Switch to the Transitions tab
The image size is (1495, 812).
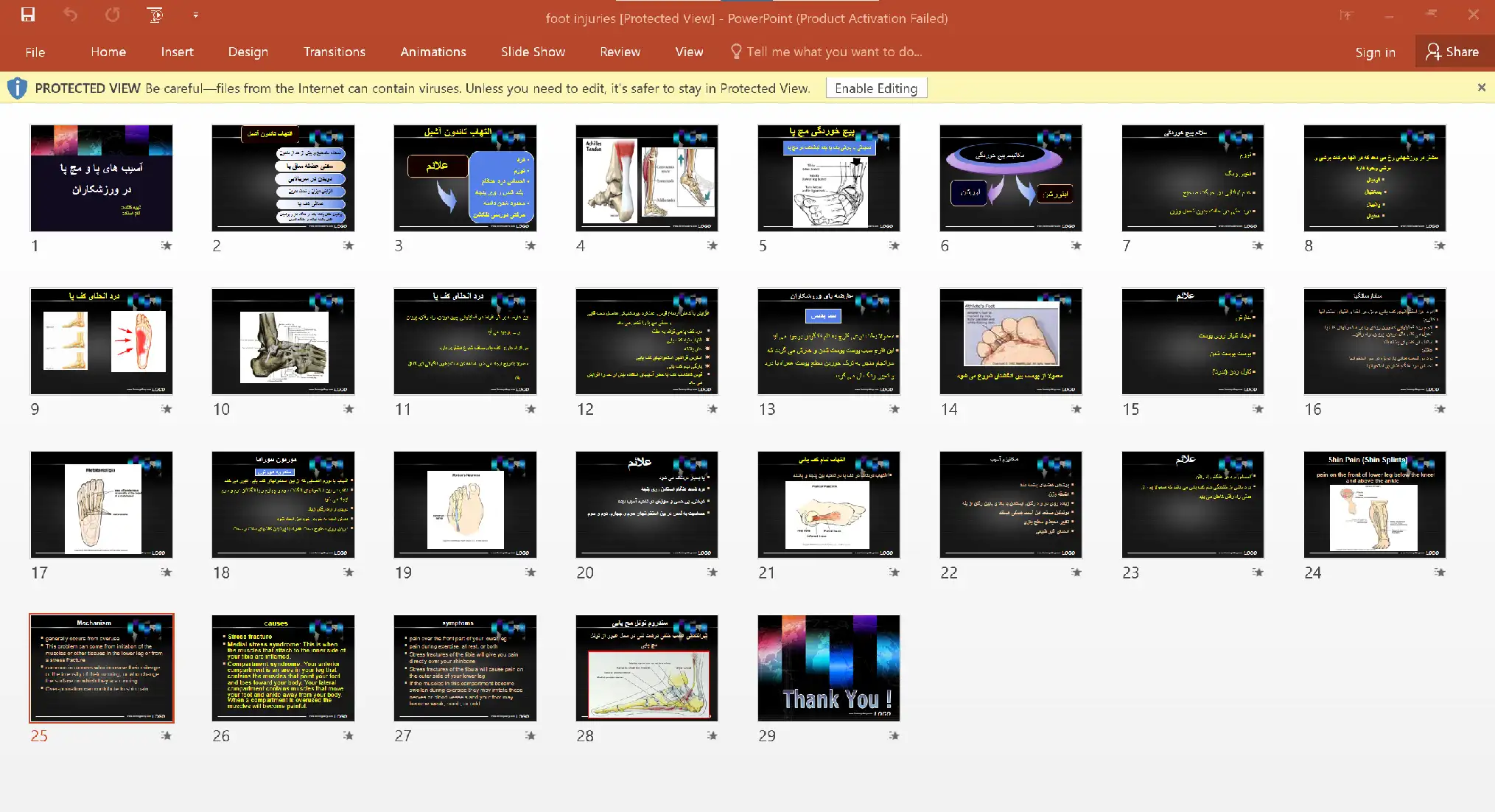click(334, 52)
